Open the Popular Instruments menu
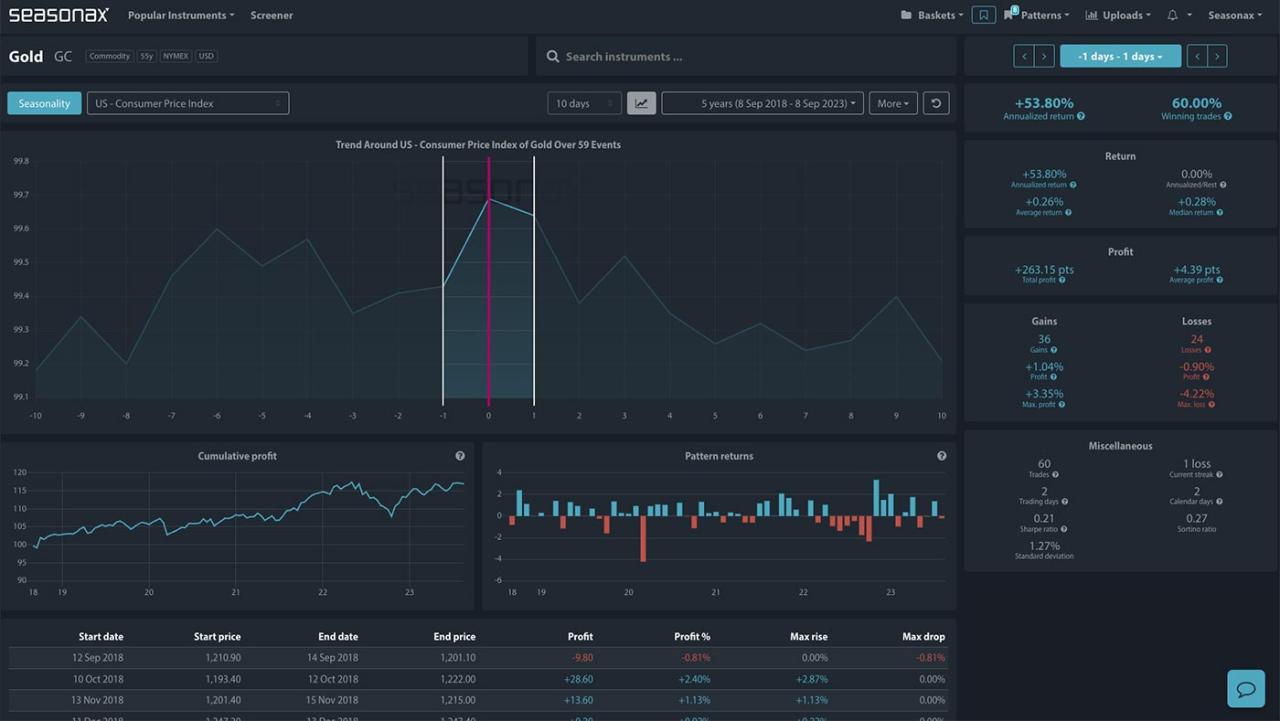 (181, 16)
